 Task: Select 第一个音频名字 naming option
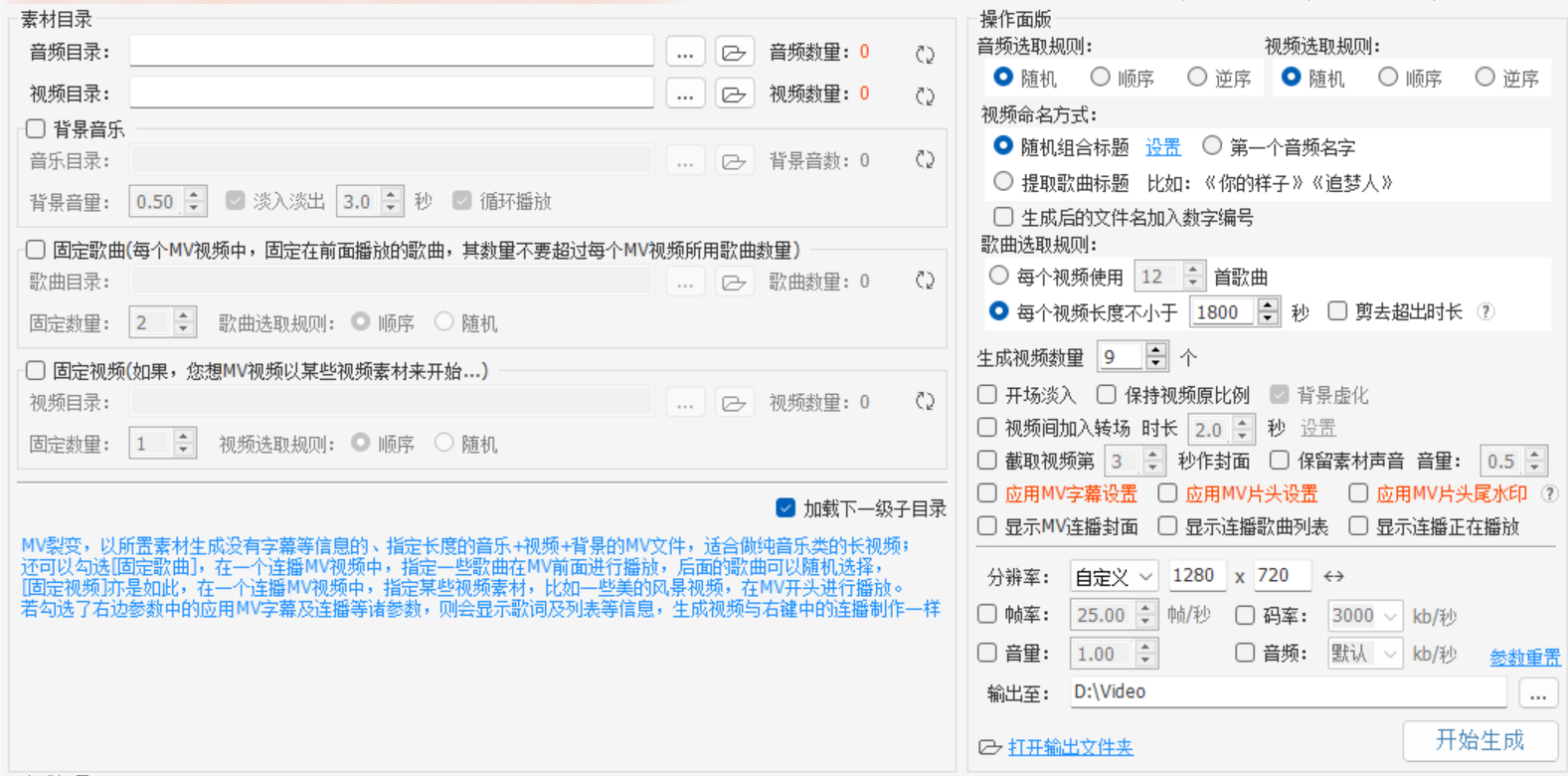(1212, 146)
